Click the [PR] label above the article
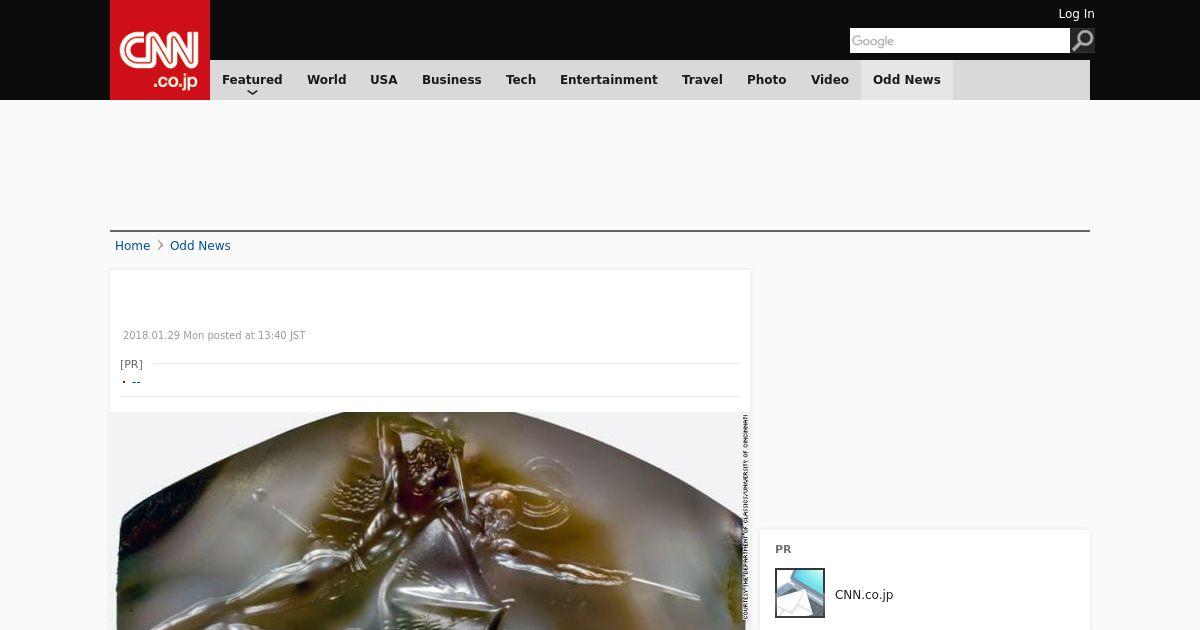The width and height of the screenshot is (1200, 630). pyautogui.click(x=131, y=364)
